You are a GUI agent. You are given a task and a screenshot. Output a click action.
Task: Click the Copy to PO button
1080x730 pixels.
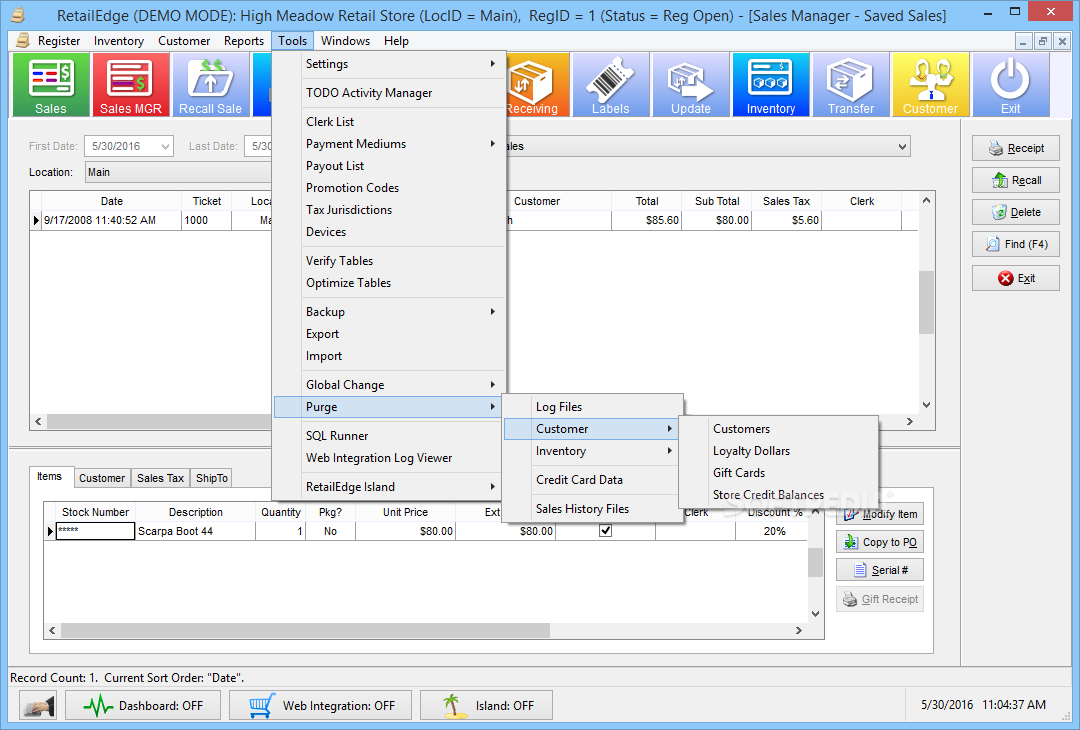coord(880,542)
